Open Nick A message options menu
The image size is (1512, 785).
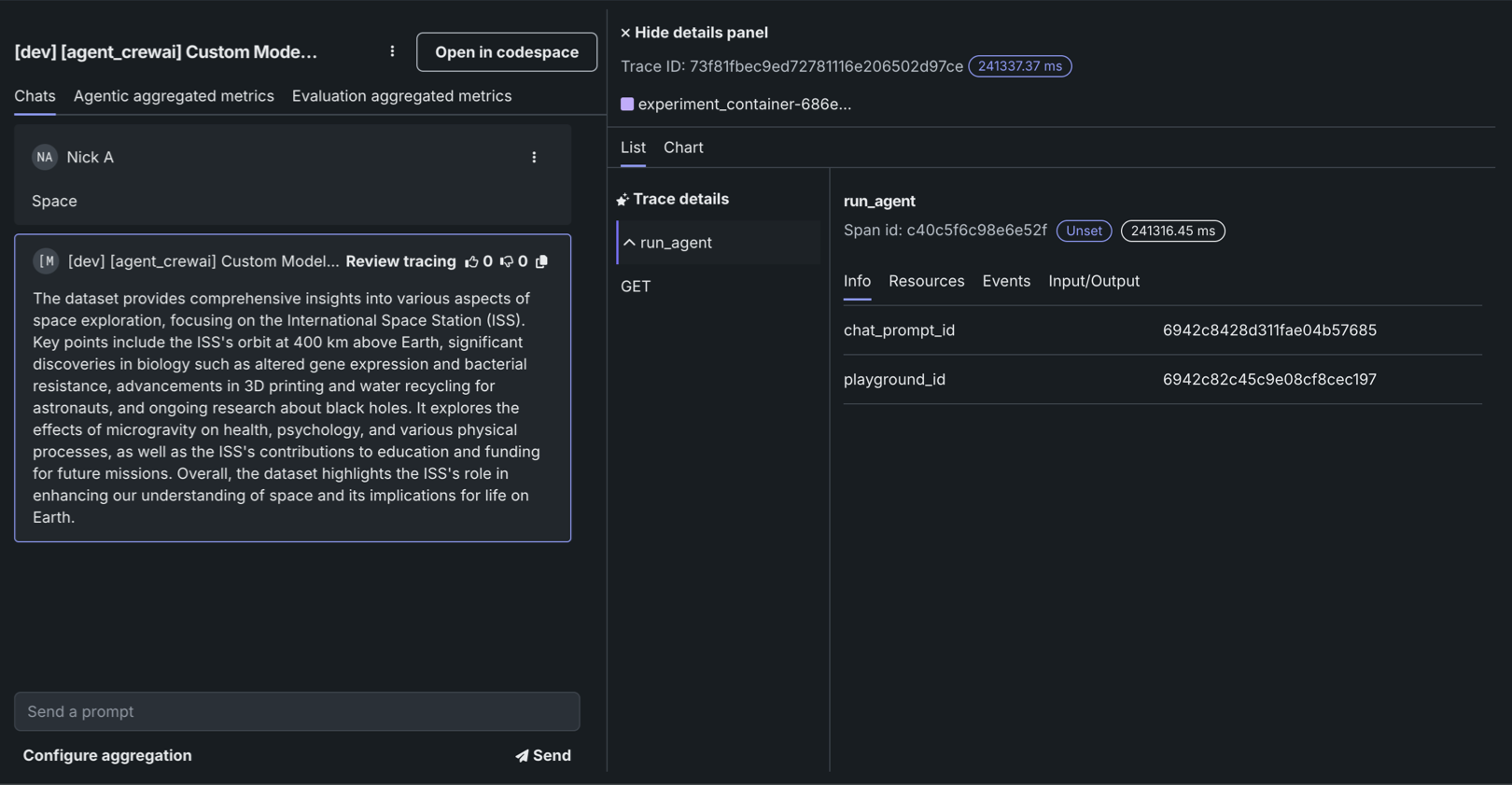534,158
